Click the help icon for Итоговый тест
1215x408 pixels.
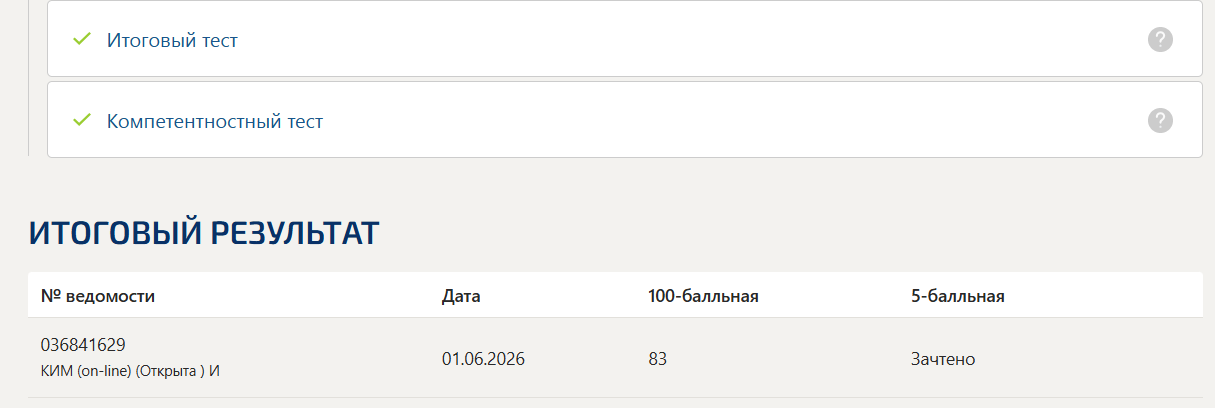1160,40
